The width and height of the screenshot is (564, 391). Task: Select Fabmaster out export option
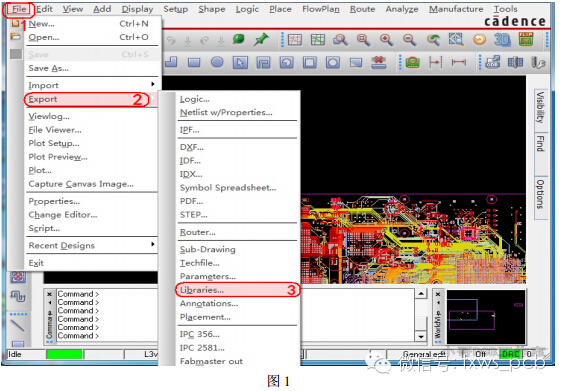(237, 361)
